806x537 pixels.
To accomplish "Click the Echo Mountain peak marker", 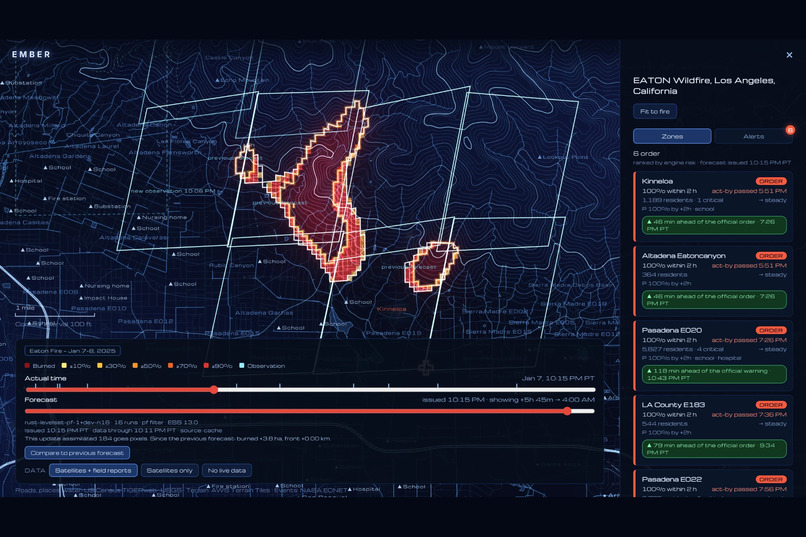I will [x=242, y=80].
